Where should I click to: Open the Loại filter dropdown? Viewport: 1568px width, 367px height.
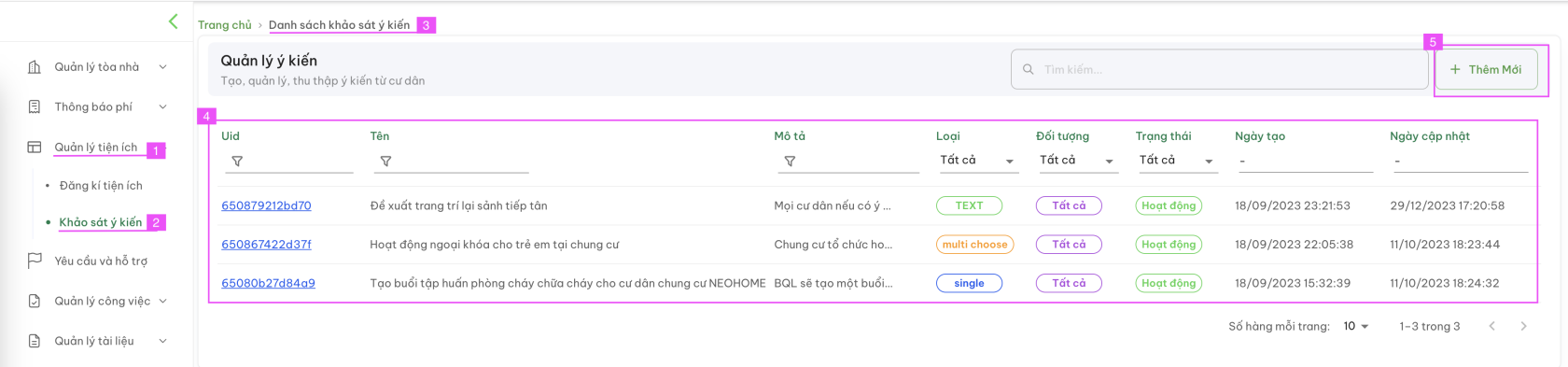pos(977,161)
